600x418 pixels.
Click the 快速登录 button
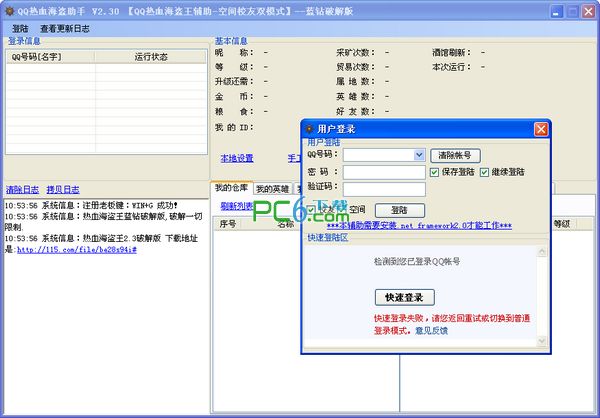[404, 297]
